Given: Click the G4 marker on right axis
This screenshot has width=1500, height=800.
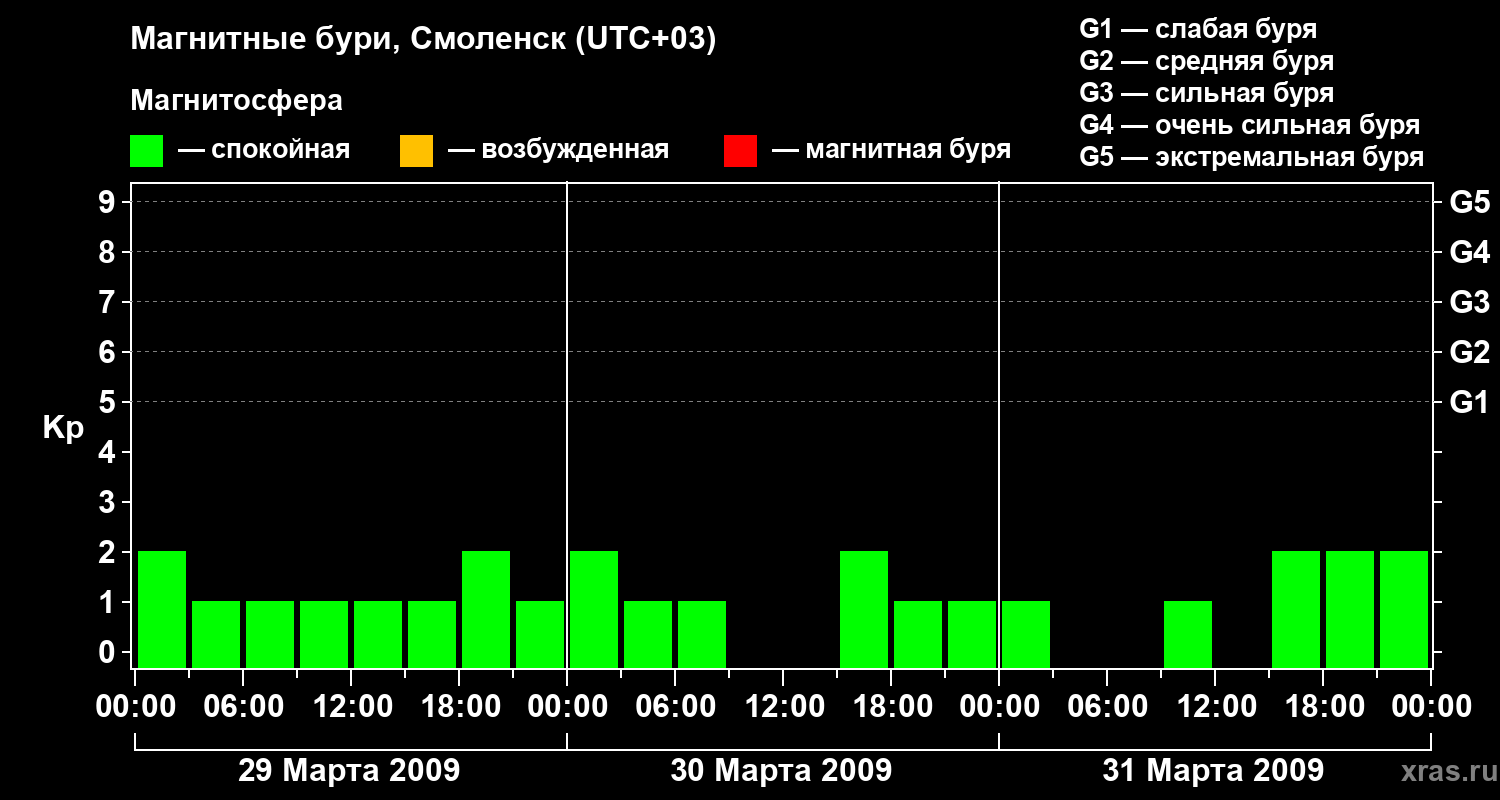Looking at the screenshot, I should (1469, 252).
